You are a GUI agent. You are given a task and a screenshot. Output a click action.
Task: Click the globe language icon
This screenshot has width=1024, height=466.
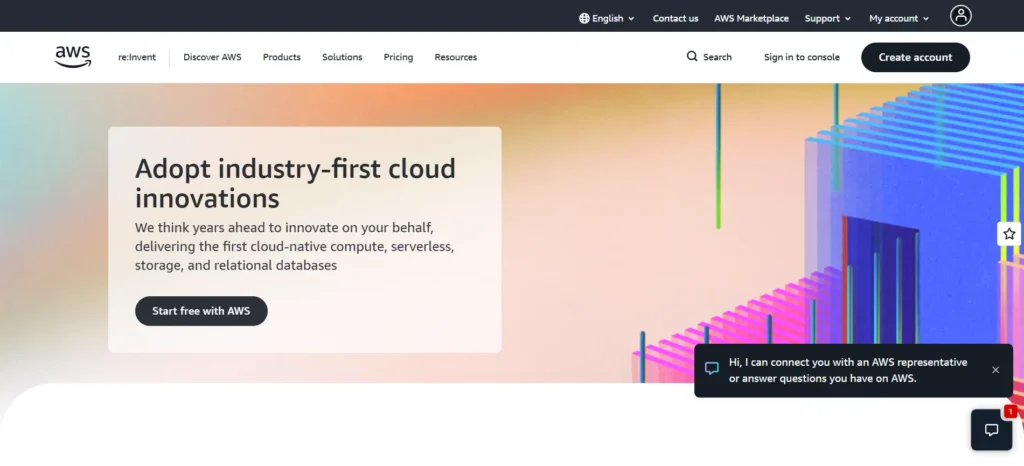(x=584, y=18)
